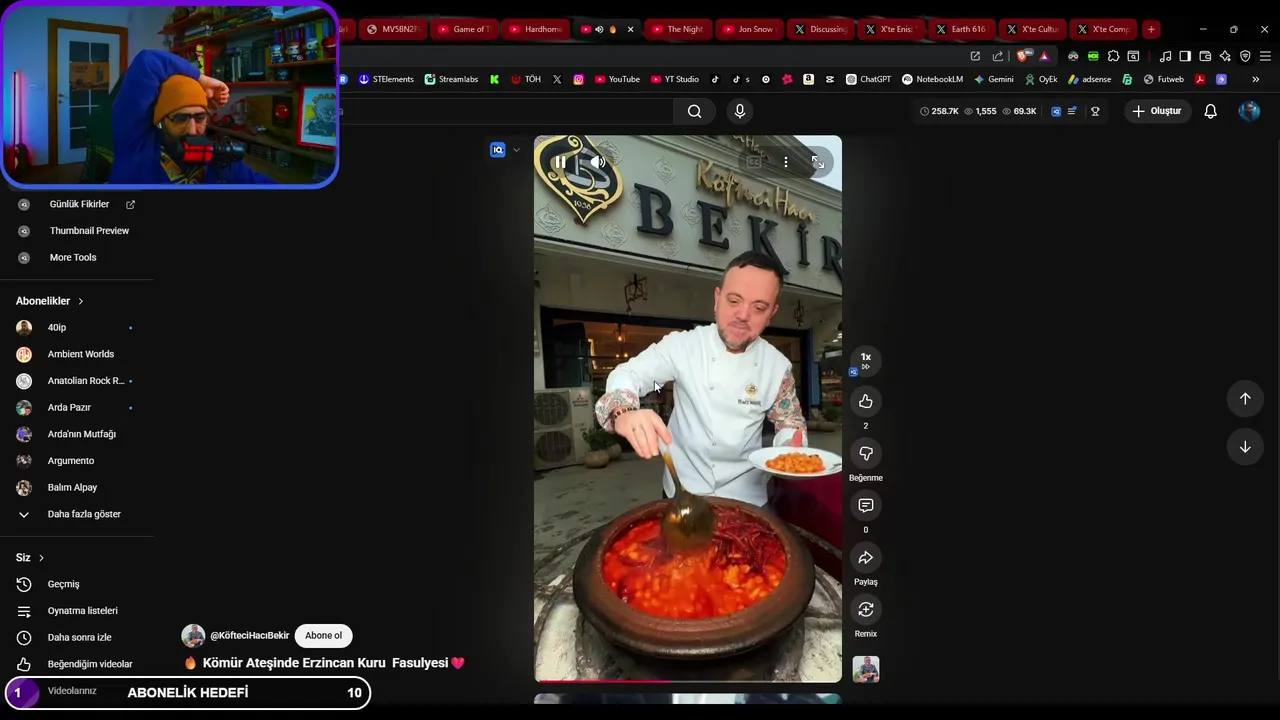Open STElements bookmark

pyautogui.click(x=386, y=79)
